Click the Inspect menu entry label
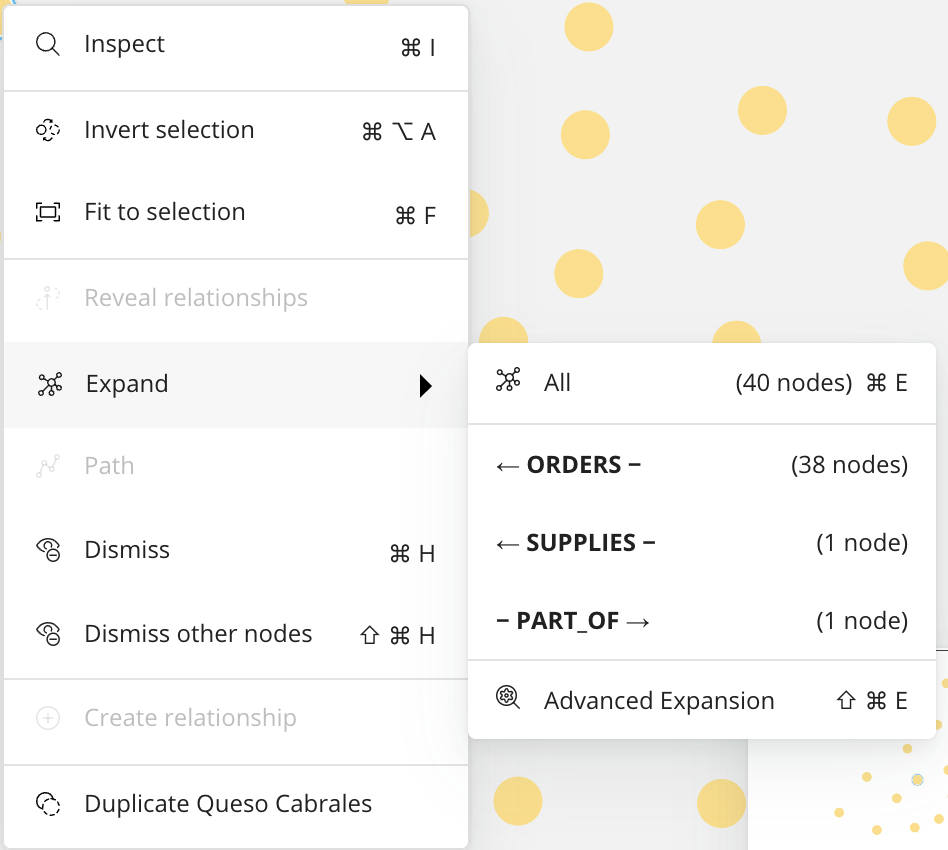Viewport: 948px width, 850px height. pos(124,44)
